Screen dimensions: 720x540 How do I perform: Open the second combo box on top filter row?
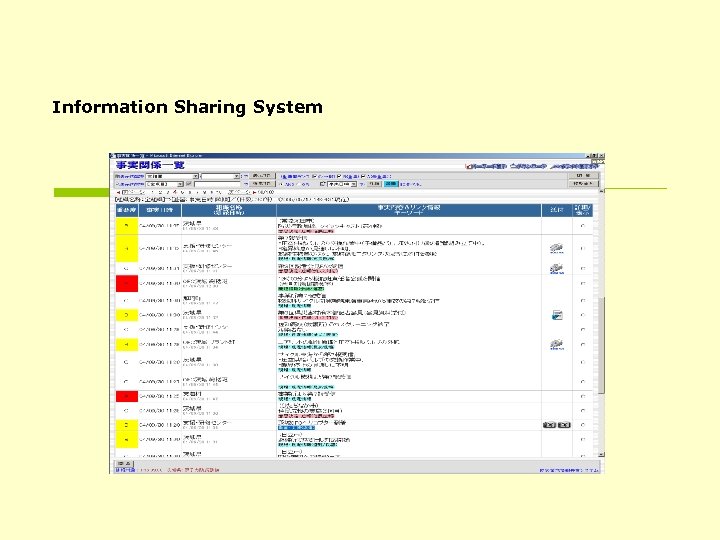[x=220, y=176]
